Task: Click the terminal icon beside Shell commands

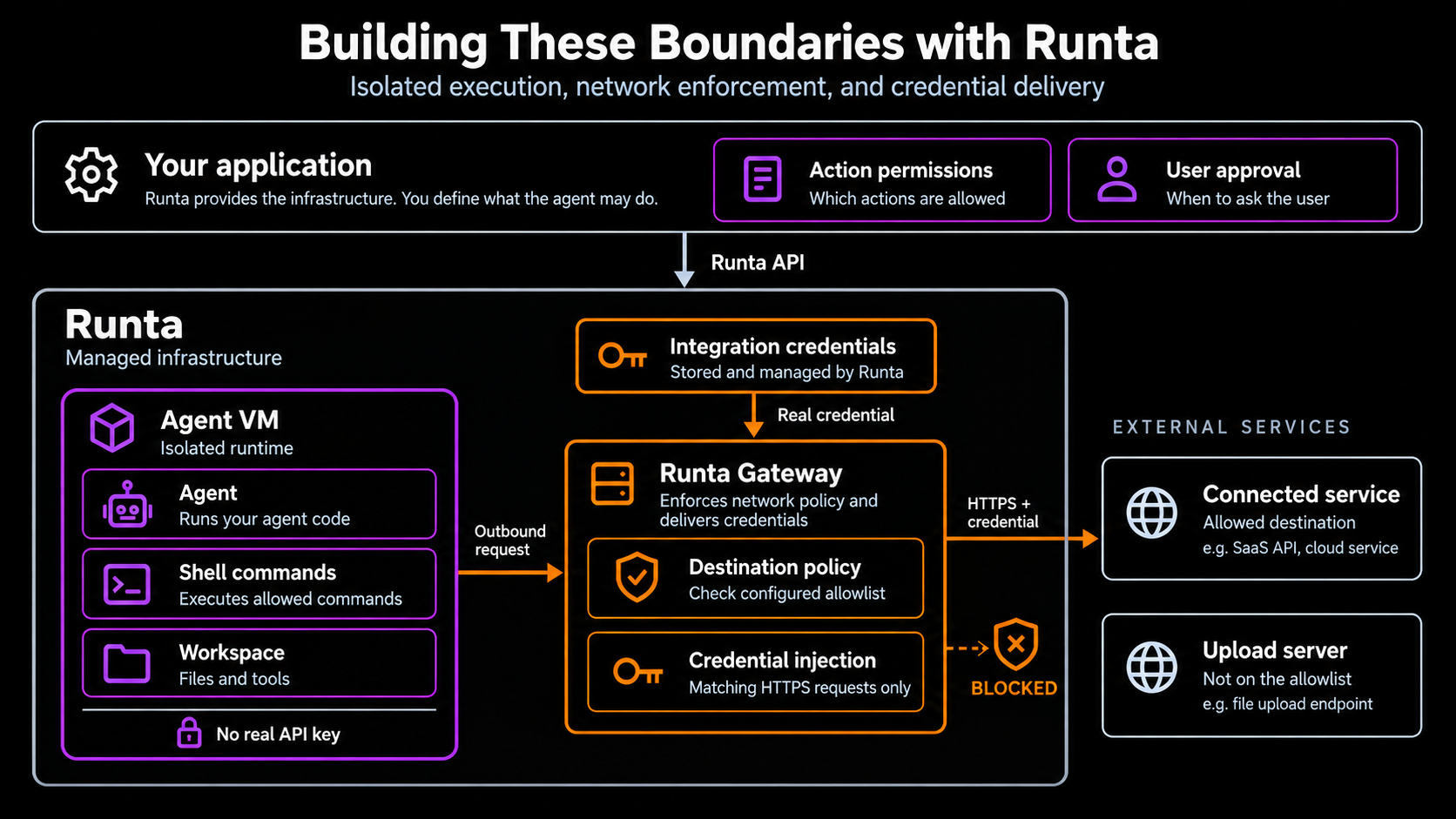Action: coord(127,584)
